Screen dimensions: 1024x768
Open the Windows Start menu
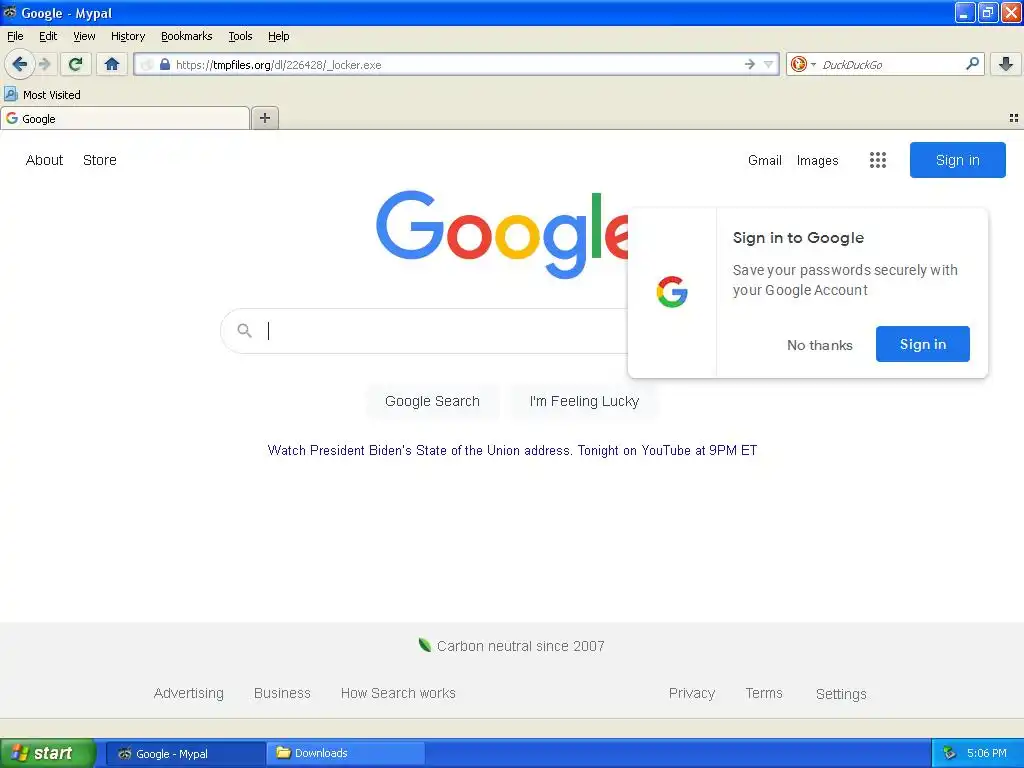[48, 753]
